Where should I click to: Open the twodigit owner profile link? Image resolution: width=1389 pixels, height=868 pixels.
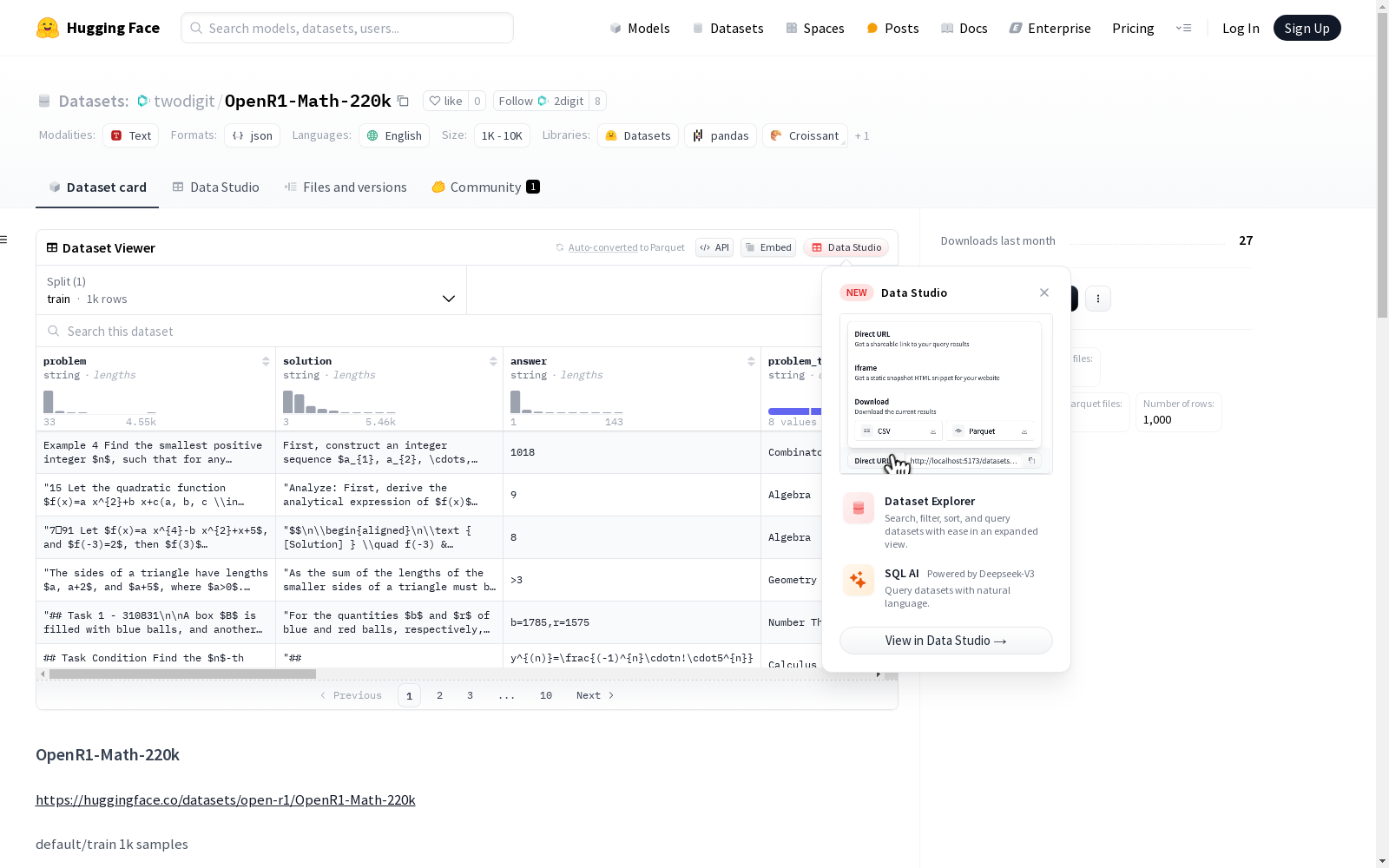(184, 101)
